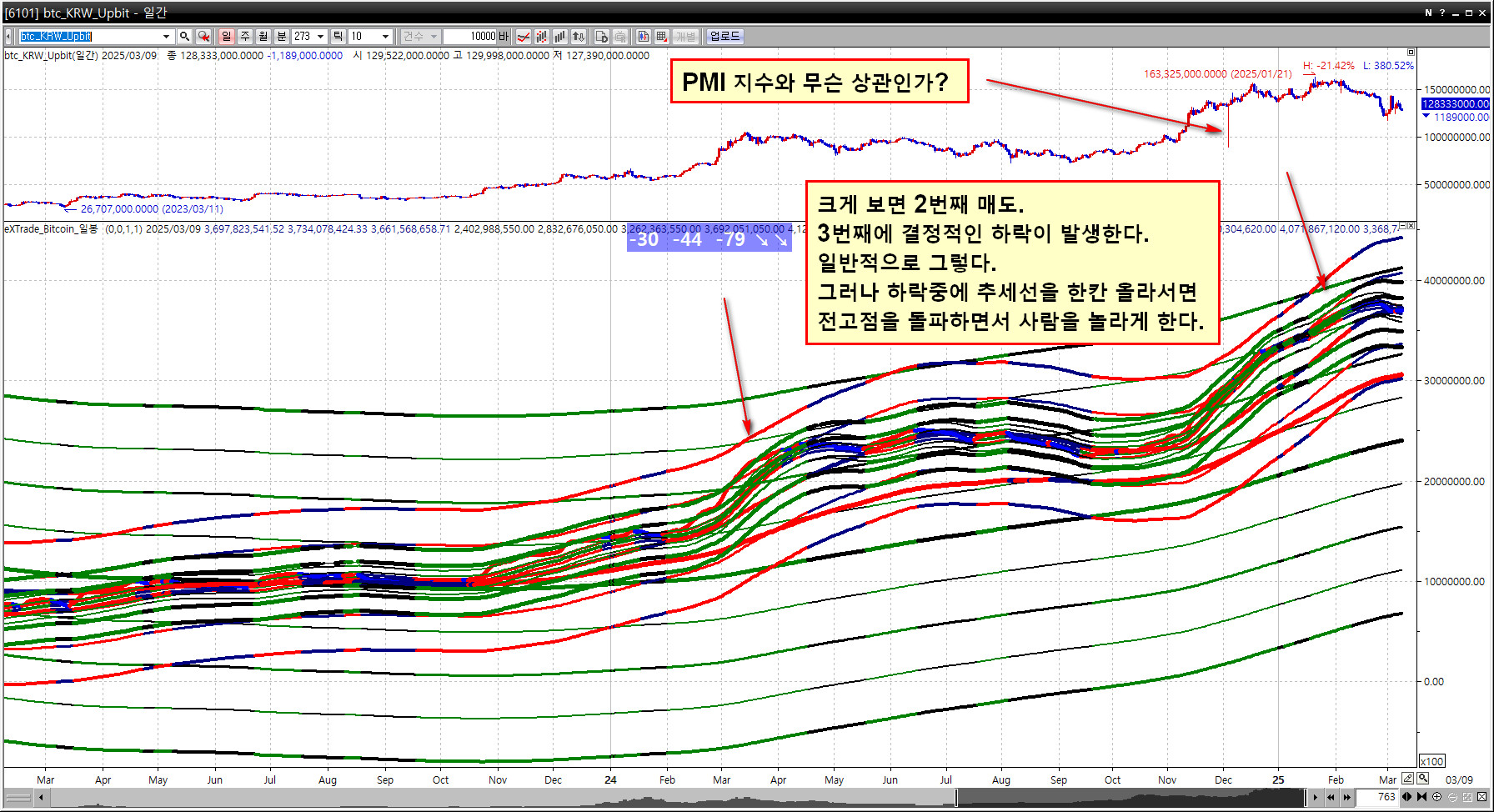Click the 업로드 upload button
This screenshot has height=812, width=1494.
click(724, 37)
